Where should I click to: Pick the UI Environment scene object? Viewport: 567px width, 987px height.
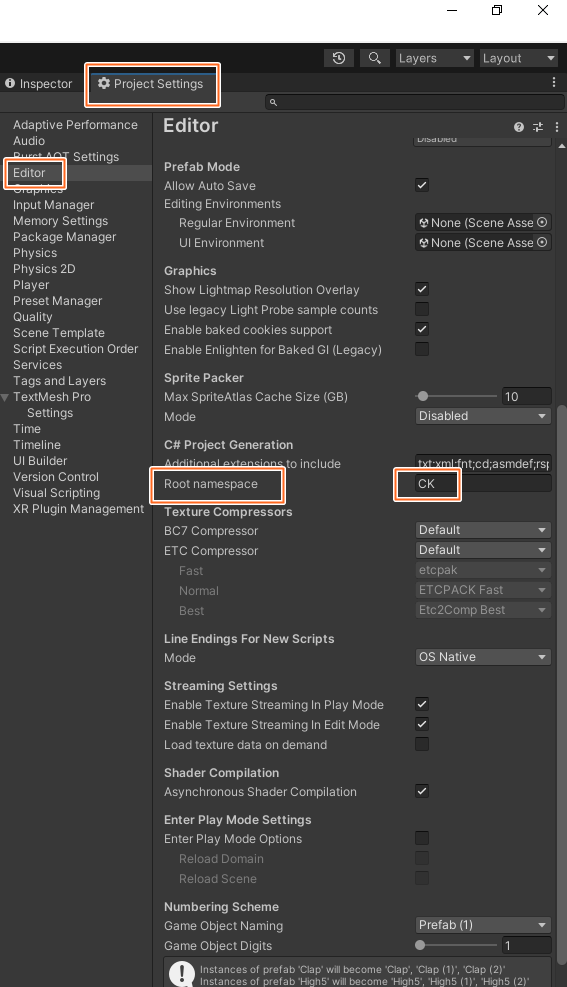click(x=542, y=242)
